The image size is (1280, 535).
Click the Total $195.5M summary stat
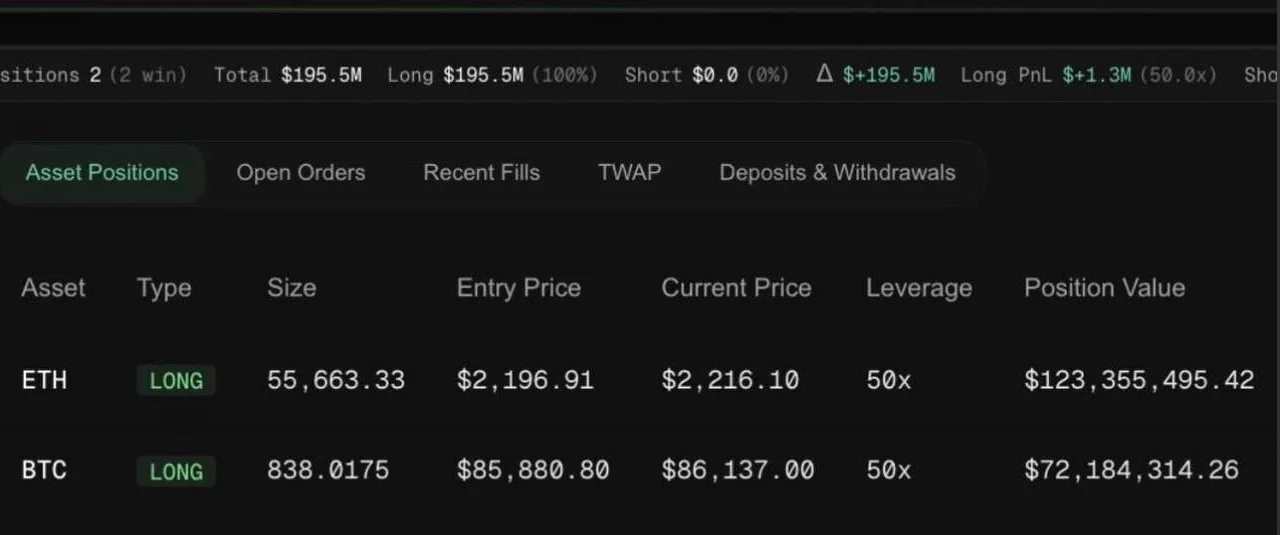[288, 75]
